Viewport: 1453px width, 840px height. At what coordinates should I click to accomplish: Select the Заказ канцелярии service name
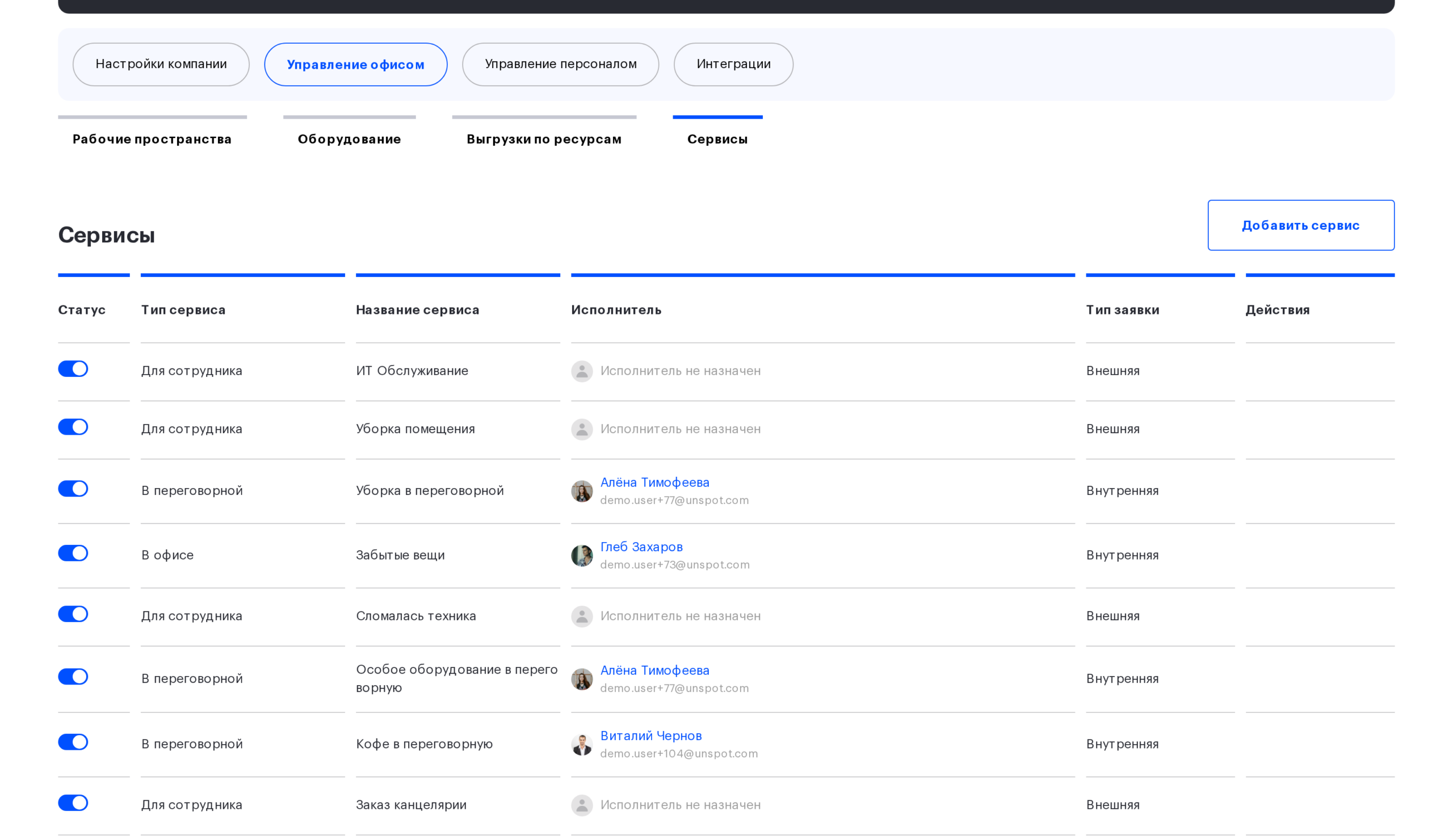[411, 805]
